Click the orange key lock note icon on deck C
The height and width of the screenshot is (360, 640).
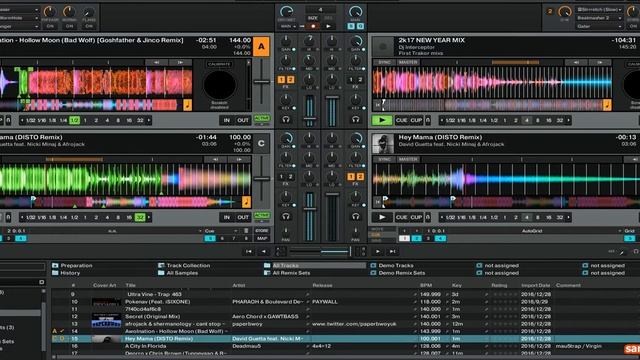coord(246,202)
